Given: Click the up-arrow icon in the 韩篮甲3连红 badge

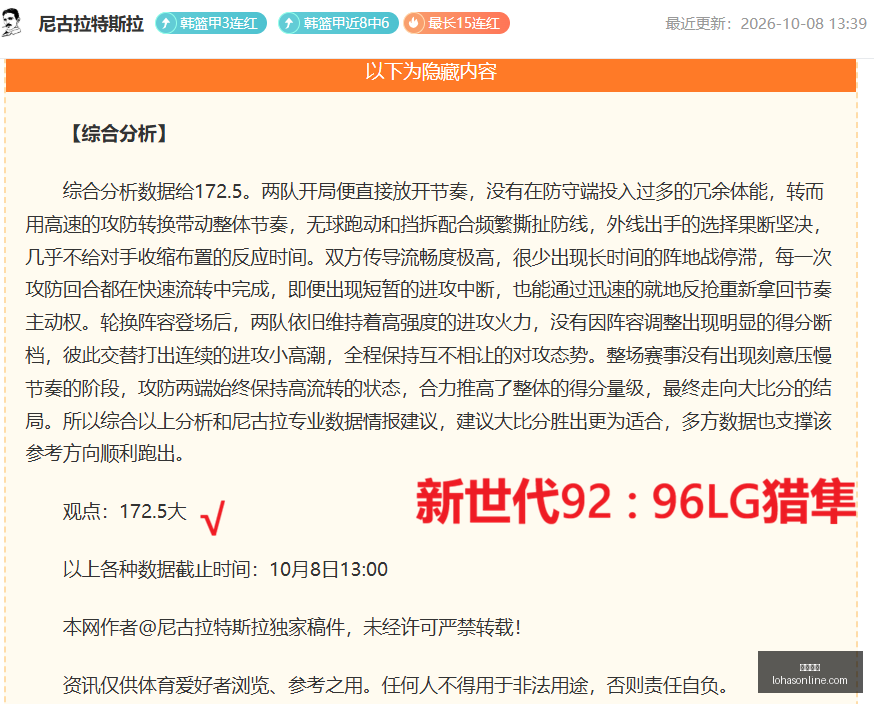Looking at the screenshot, I should [166, 23].
